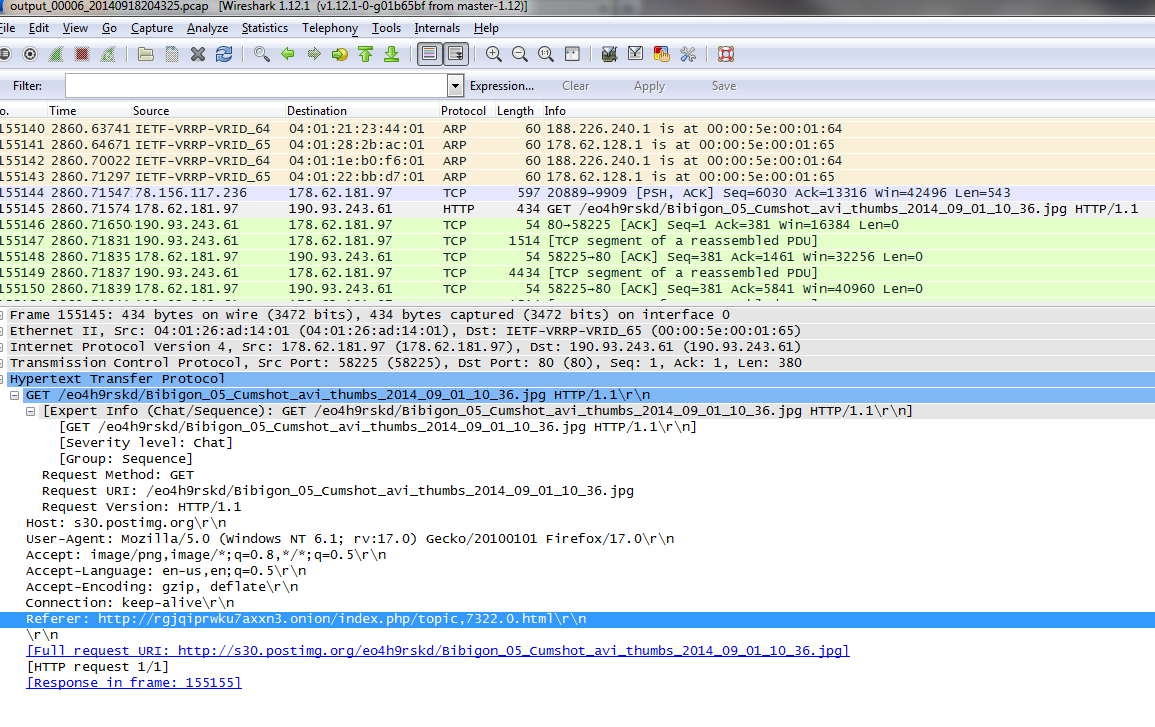This screenshot has width=1155, height=727.
Task: Toggle auto scroll during live capture
Action: (x=456, y=55)
